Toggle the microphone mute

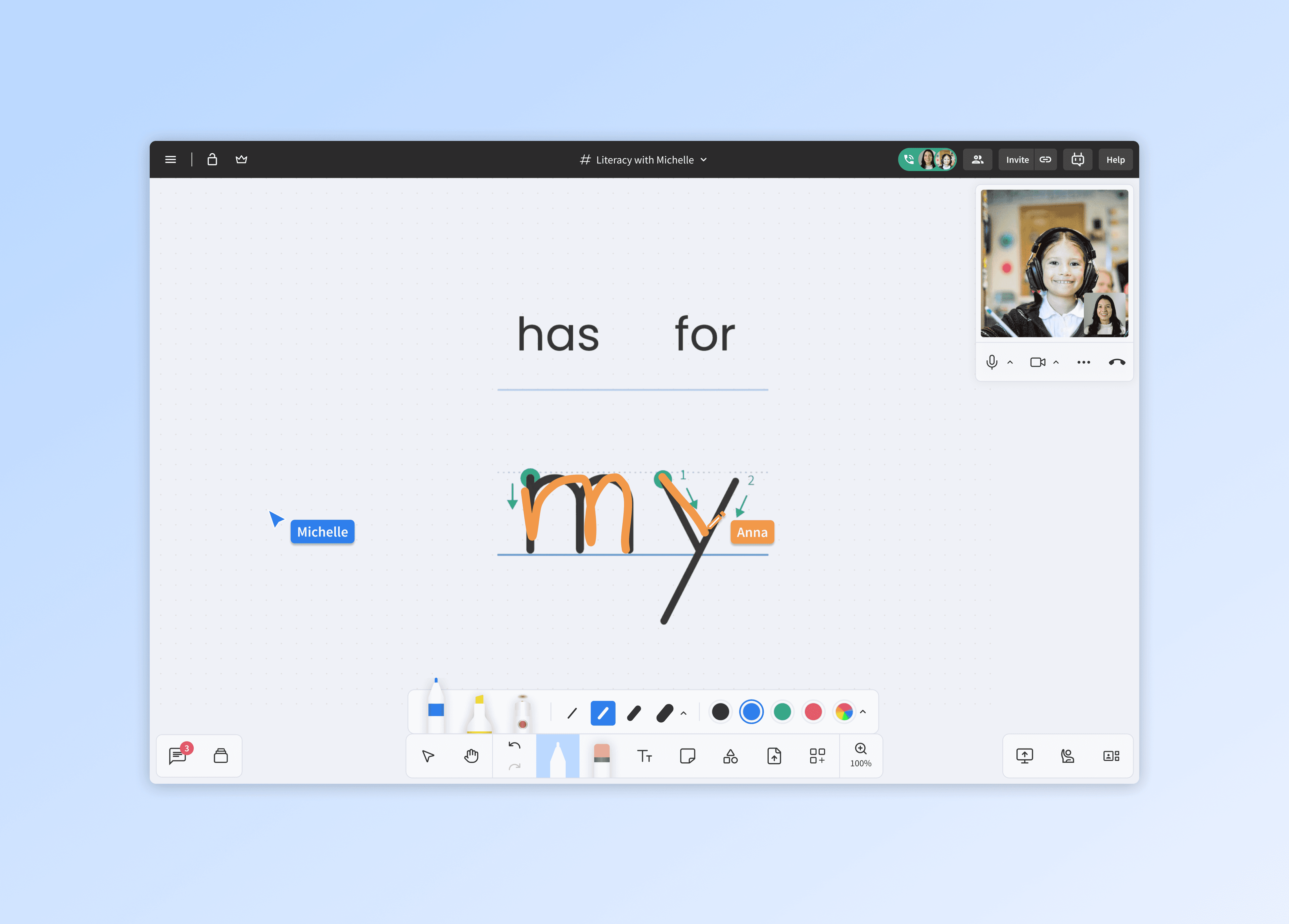click(x=992, y=362)
